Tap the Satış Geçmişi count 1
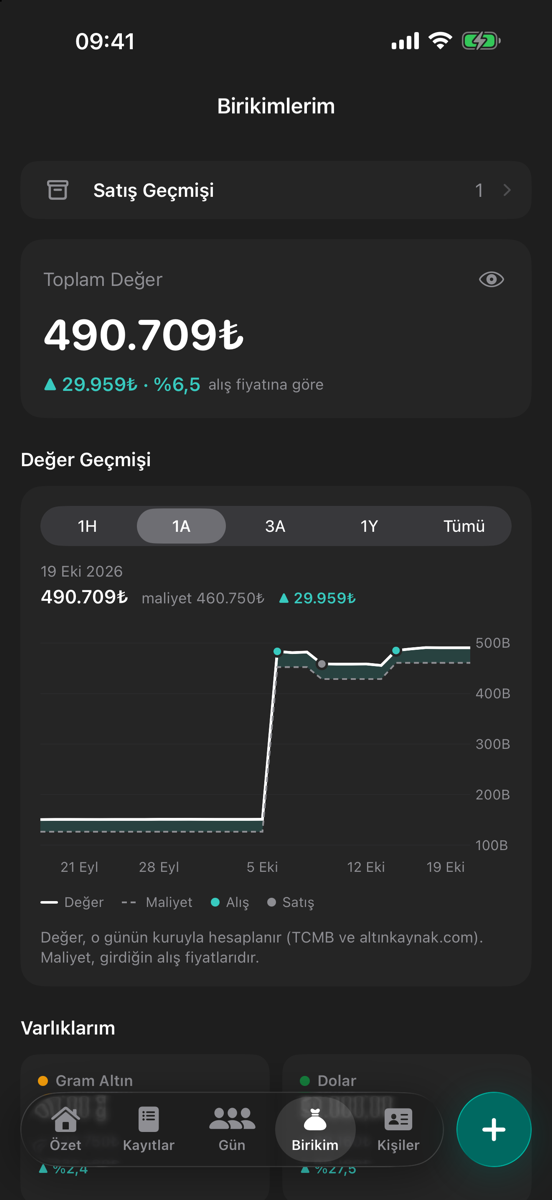Viewport: 552px width, 1200px height. click(x=479, y=190)
